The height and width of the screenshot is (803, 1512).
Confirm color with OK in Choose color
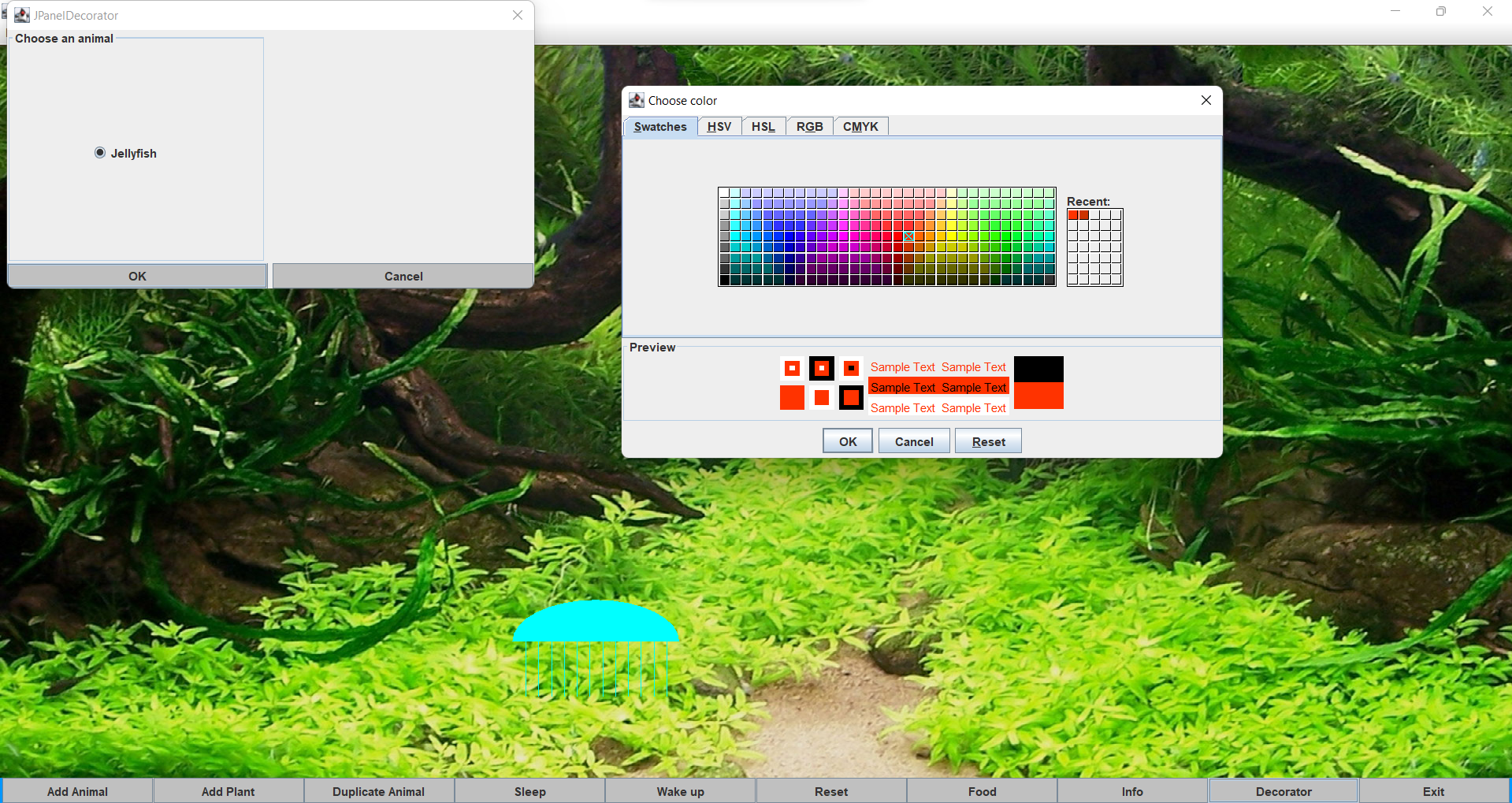[848, 441]
